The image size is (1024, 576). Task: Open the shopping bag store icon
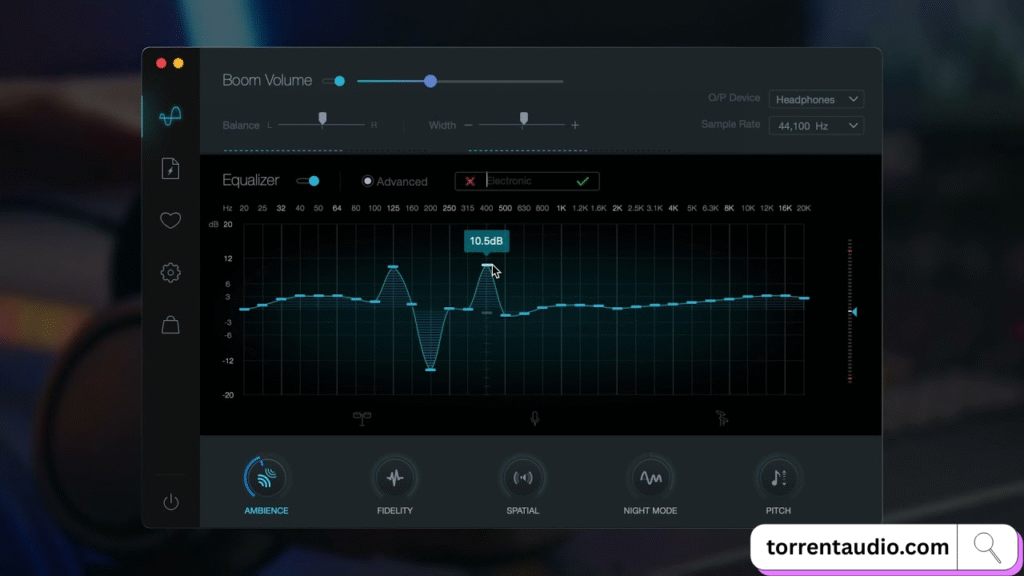(170, 325)
